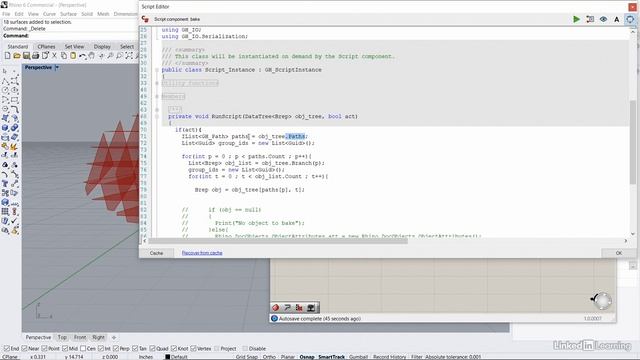Select the Box solid tool

click(5, 128)
